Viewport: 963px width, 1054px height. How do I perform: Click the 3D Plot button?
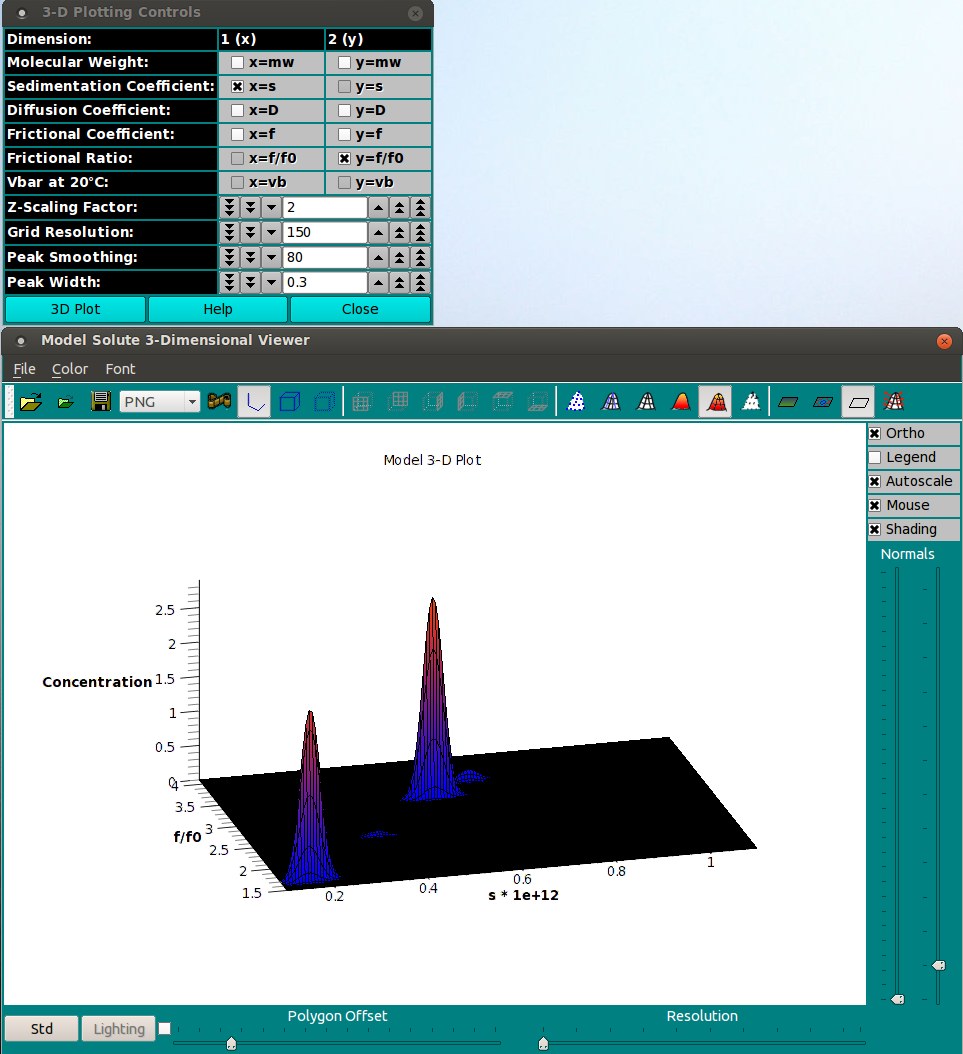point(75,309)
